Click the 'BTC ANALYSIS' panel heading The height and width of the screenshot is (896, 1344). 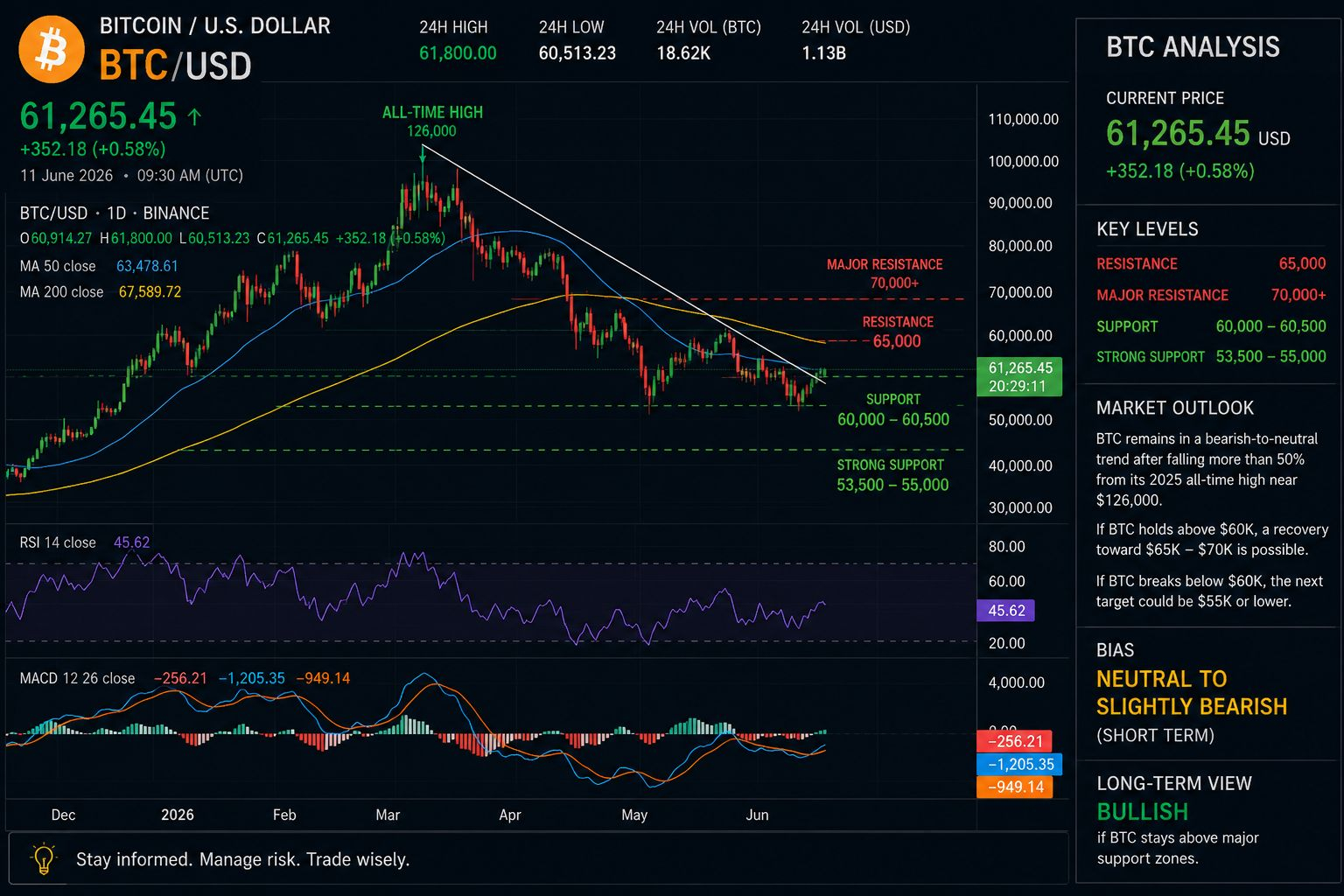(1193, 47)
